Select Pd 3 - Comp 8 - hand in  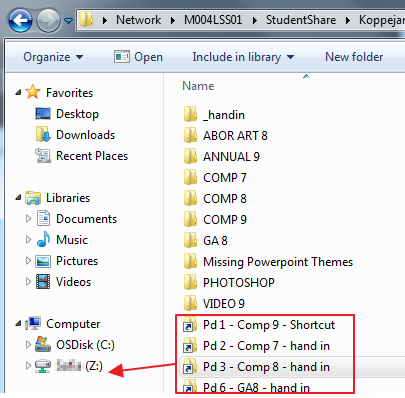(267, 367)
